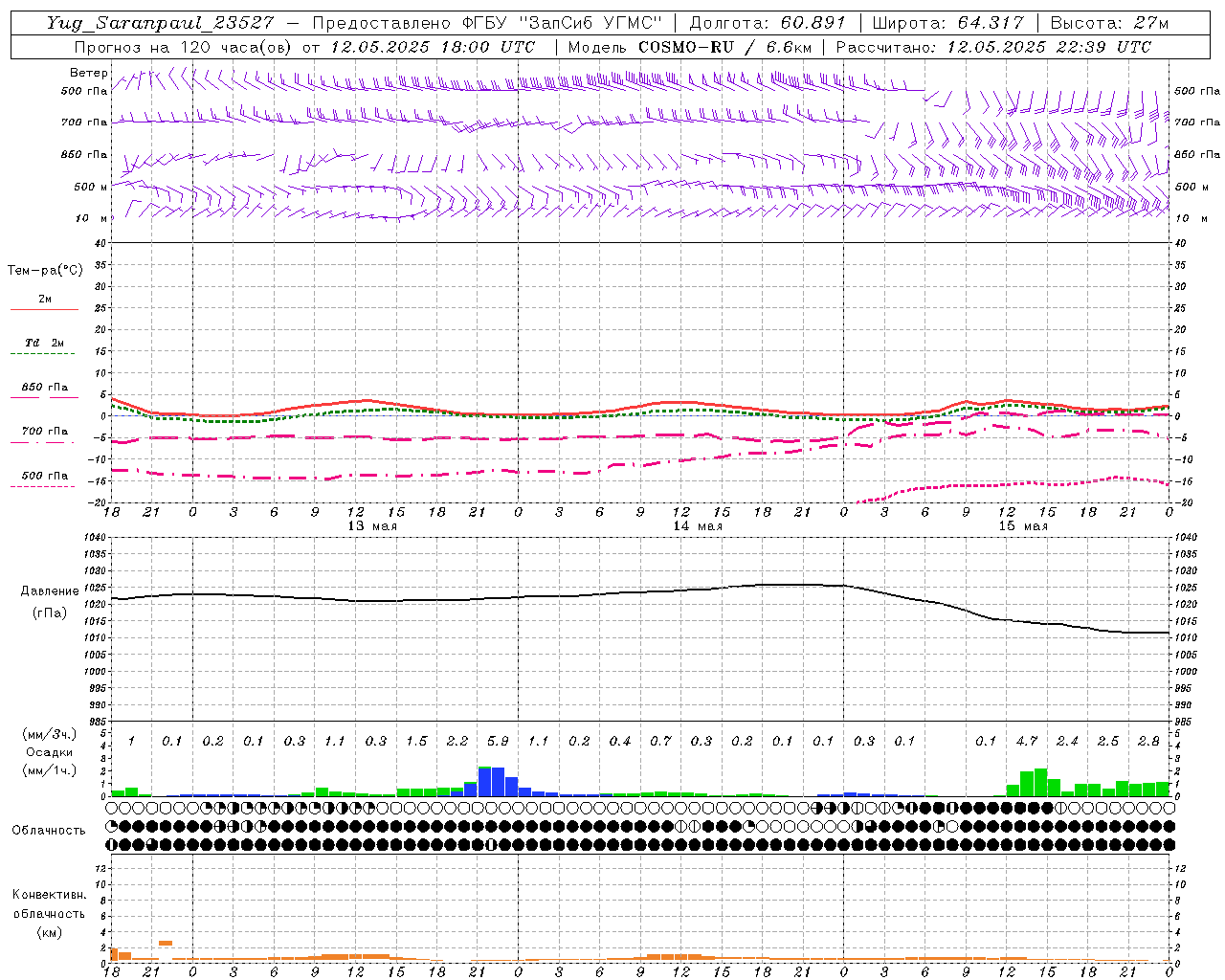Click the 0.4 precipitation value
The image size is (1225, 980).
click(x=620, y=741)
